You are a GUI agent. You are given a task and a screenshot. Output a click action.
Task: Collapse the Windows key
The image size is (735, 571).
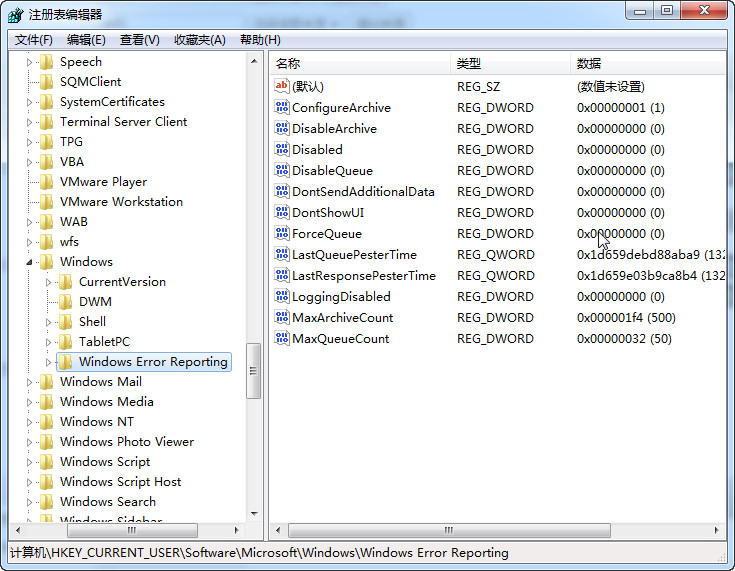(29, 262)
